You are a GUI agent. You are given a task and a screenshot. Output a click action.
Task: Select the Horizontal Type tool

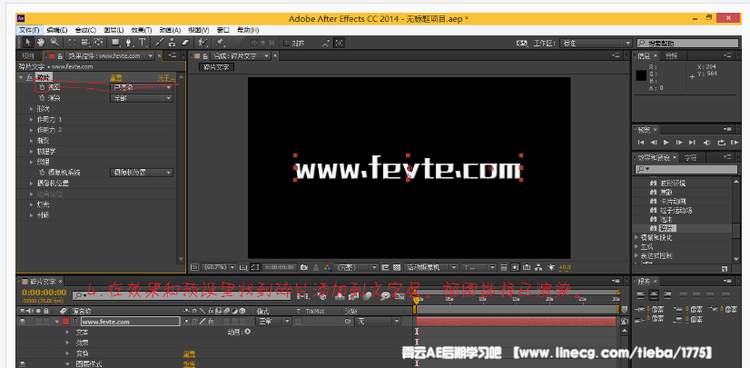pyautogui.click(x=142, y=43)
